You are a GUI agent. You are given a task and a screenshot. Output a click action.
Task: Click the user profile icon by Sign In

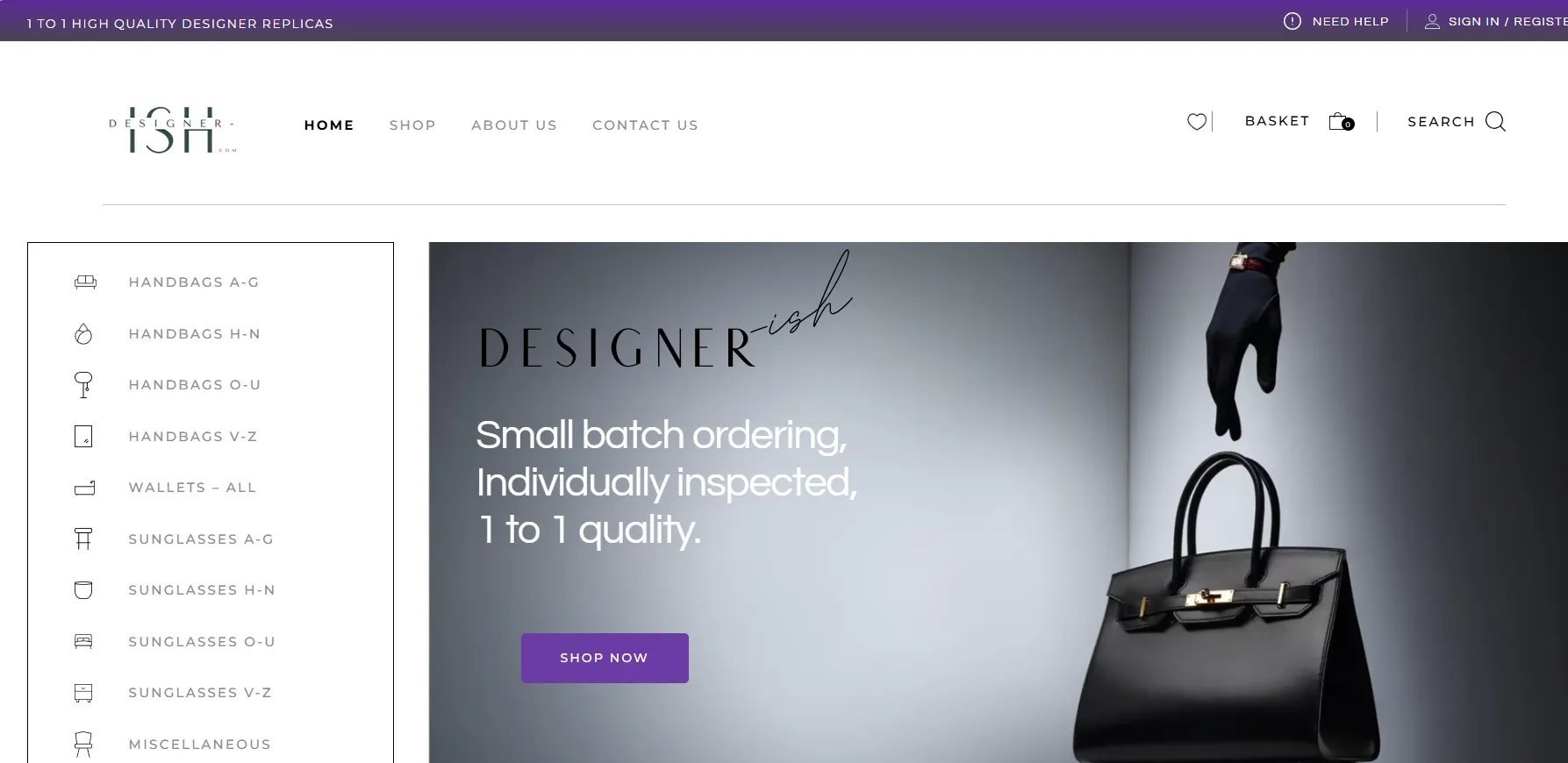pyautogui.click(x=1432, y=21)
